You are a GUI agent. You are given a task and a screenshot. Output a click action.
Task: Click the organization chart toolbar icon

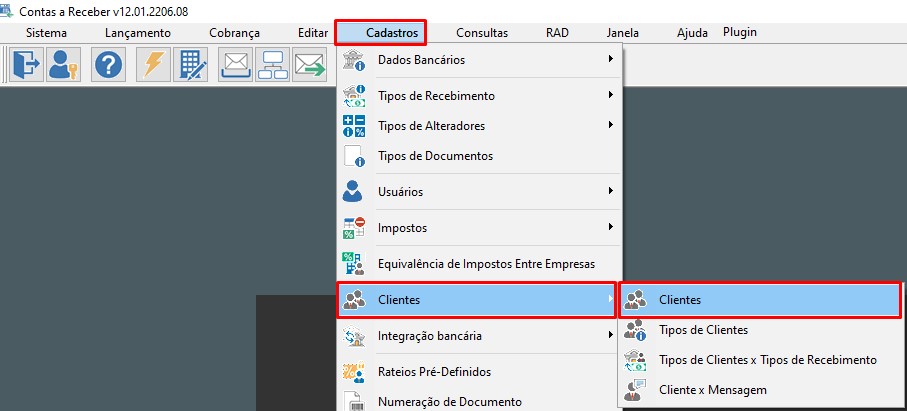pyautogui.click(x=272, y=64)
